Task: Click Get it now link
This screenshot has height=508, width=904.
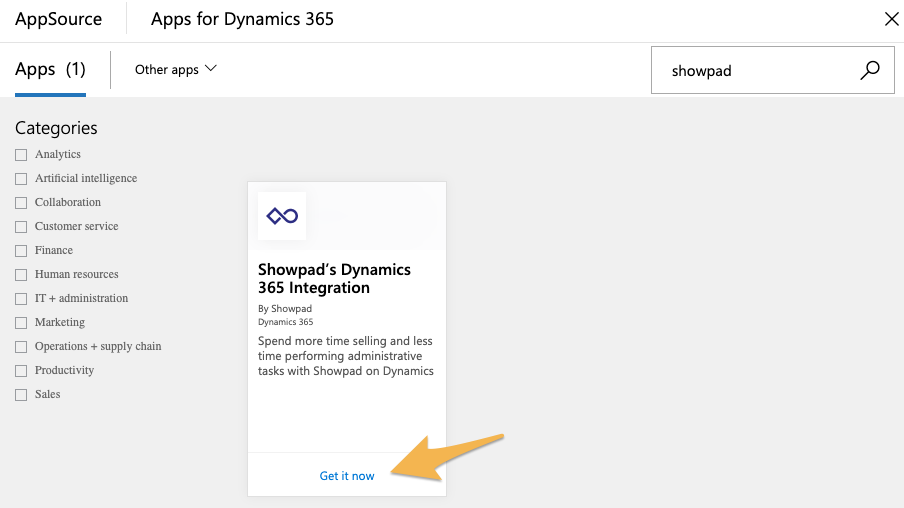Action: 347,476
